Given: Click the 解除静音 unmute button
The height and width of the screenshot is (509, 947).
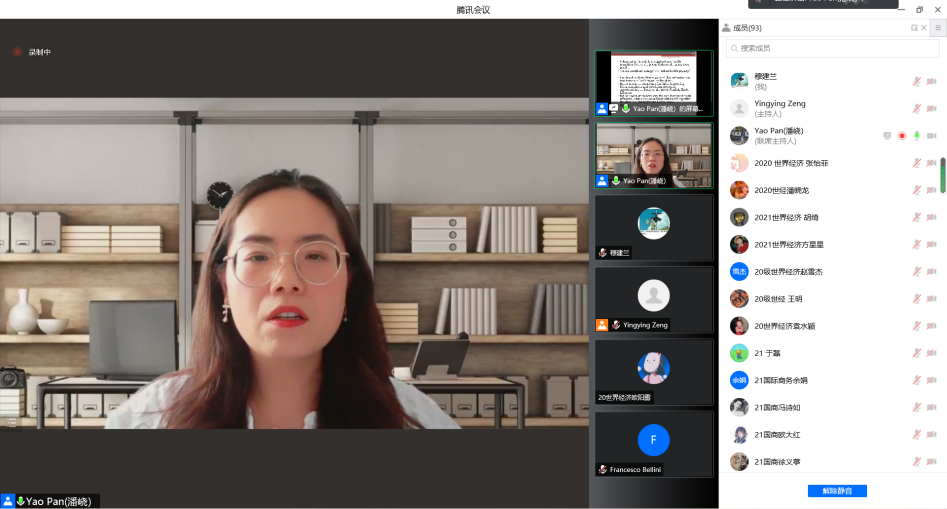Looking at the screenshot, I should point(837,491).
